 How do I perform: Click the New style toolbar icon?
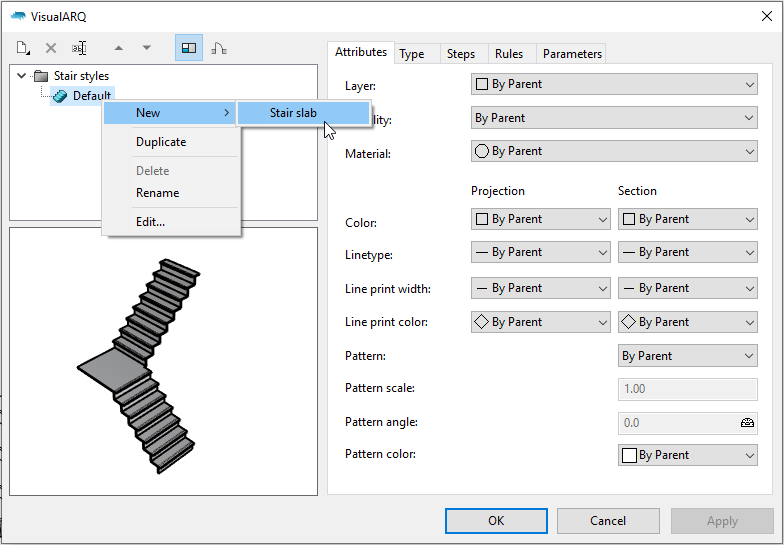[x=23, y=48]
